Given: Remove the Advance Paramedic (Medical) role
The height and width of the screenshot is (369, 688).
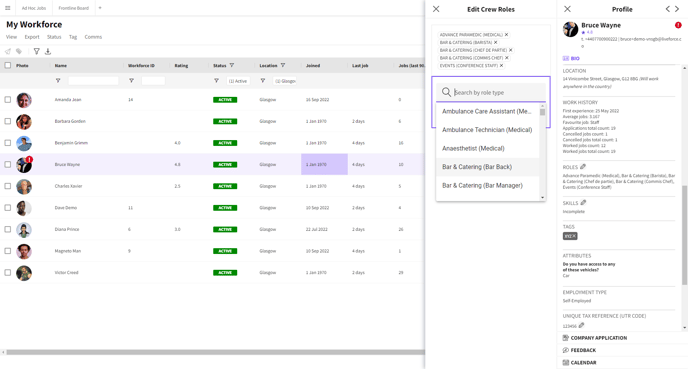Looking at the screenshot, I should click(x=506, y=35).
